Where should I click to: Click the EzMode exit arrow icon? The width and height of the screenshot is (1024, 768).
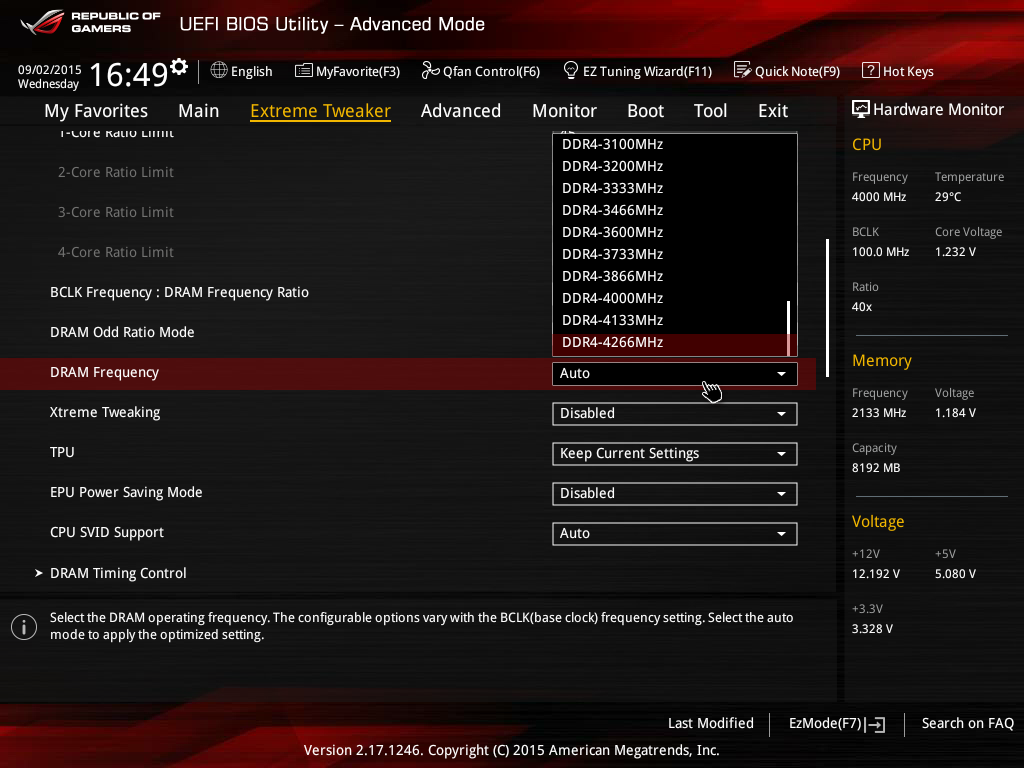click(875, 724)
